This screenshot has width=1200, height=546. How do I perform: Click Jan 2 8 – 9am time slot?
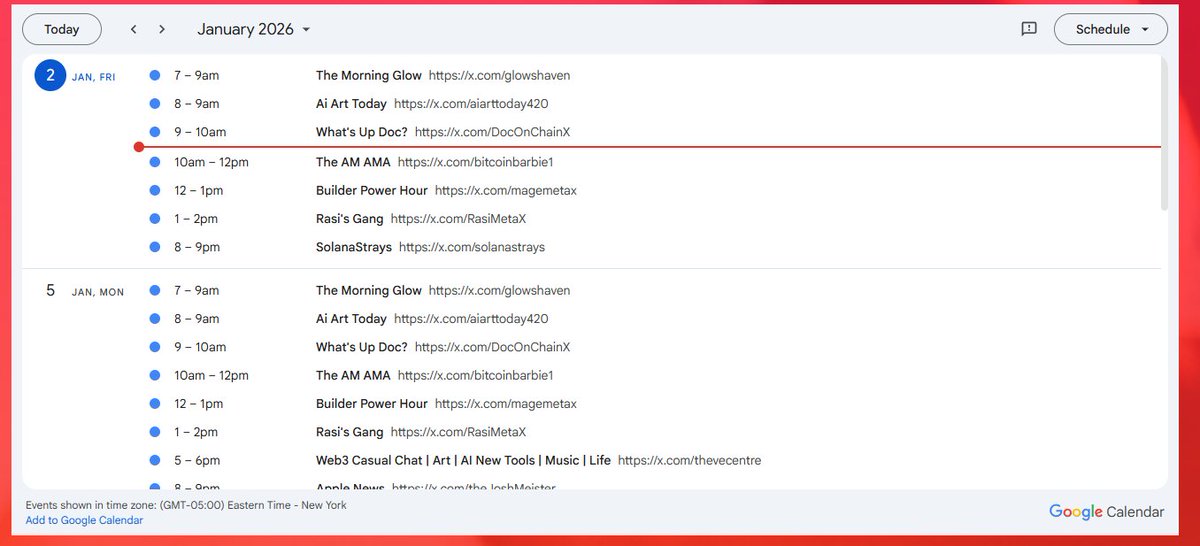pos(197,103)
